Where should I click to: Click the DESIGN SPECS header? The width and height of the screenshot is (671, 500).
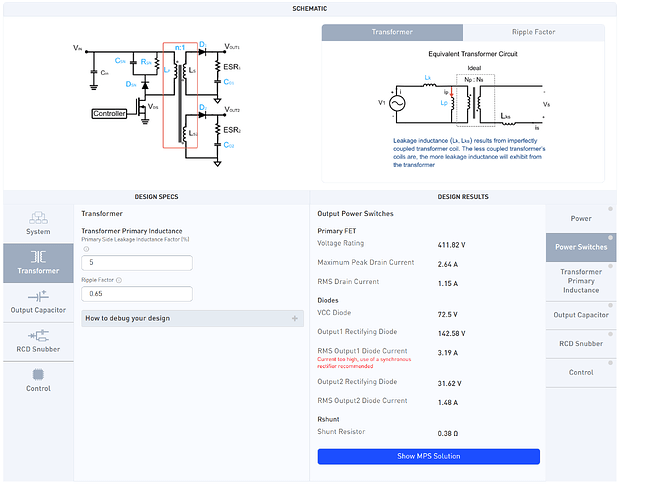click(x=156, y=197)
